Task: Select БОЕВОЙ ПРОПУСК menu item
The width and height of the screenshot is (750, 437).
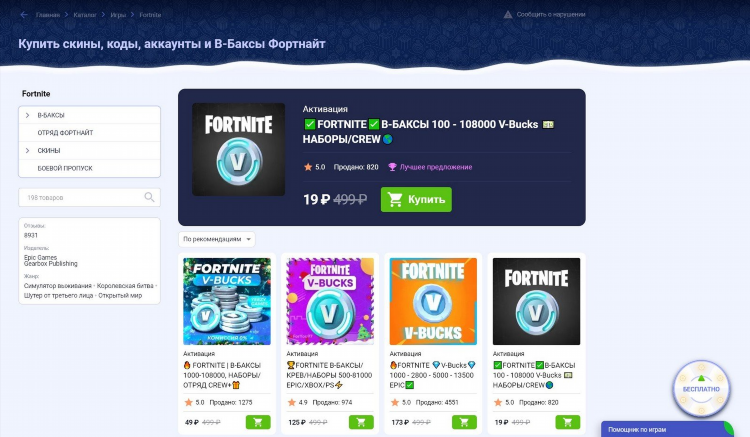Action: click(89, 168)
